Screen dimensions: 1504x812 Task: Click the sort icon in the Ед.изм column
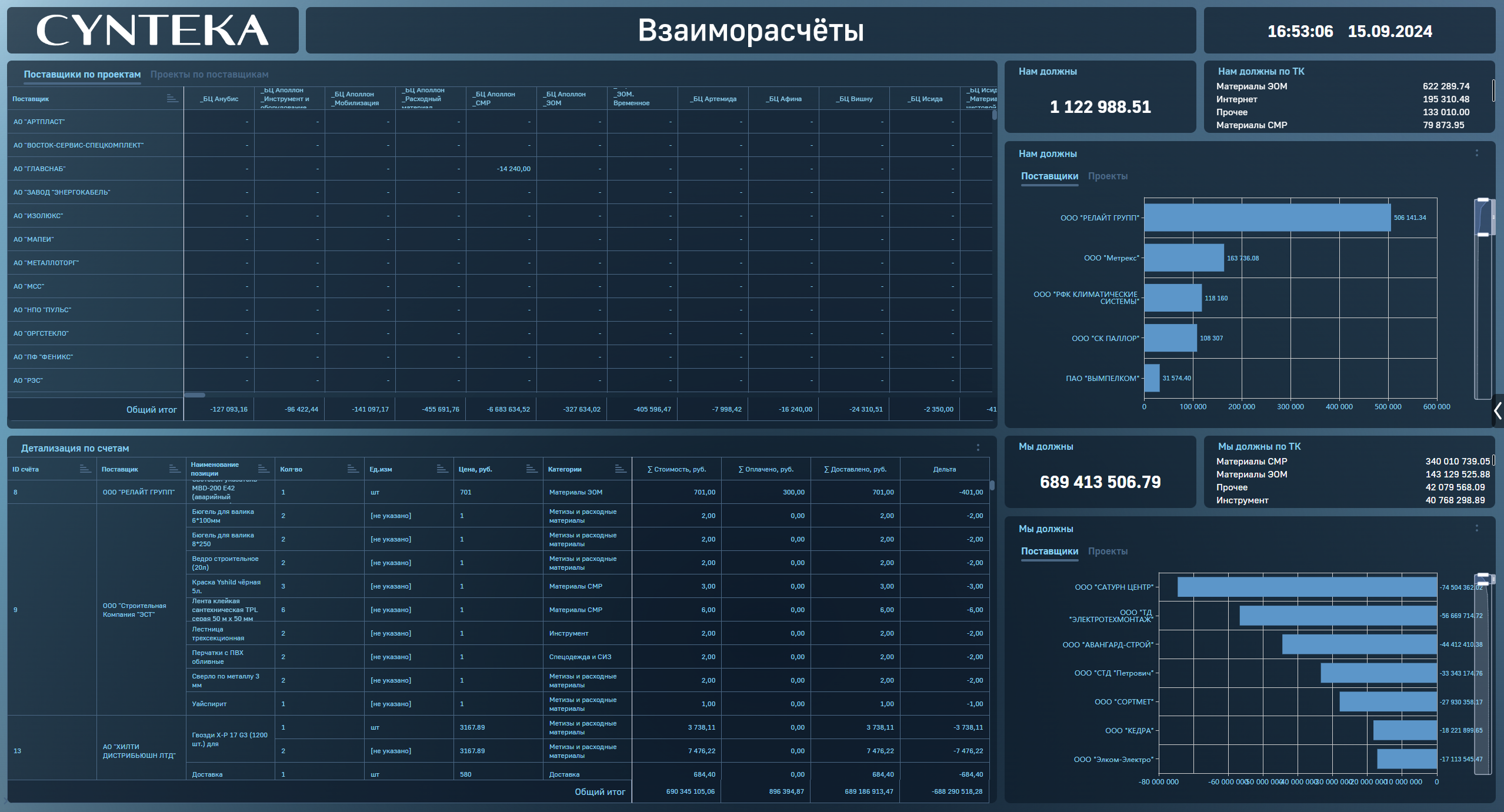click(442, 469)
